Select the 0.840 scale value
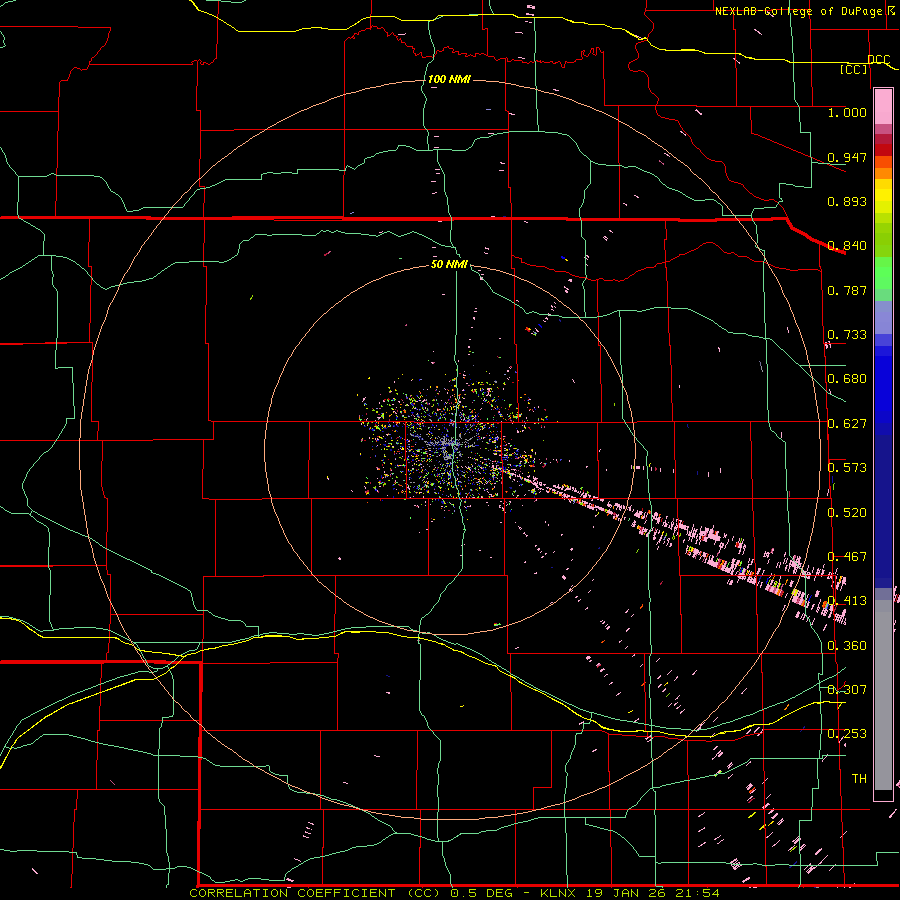This screenshot has height=900, width=900. [847, 245]
